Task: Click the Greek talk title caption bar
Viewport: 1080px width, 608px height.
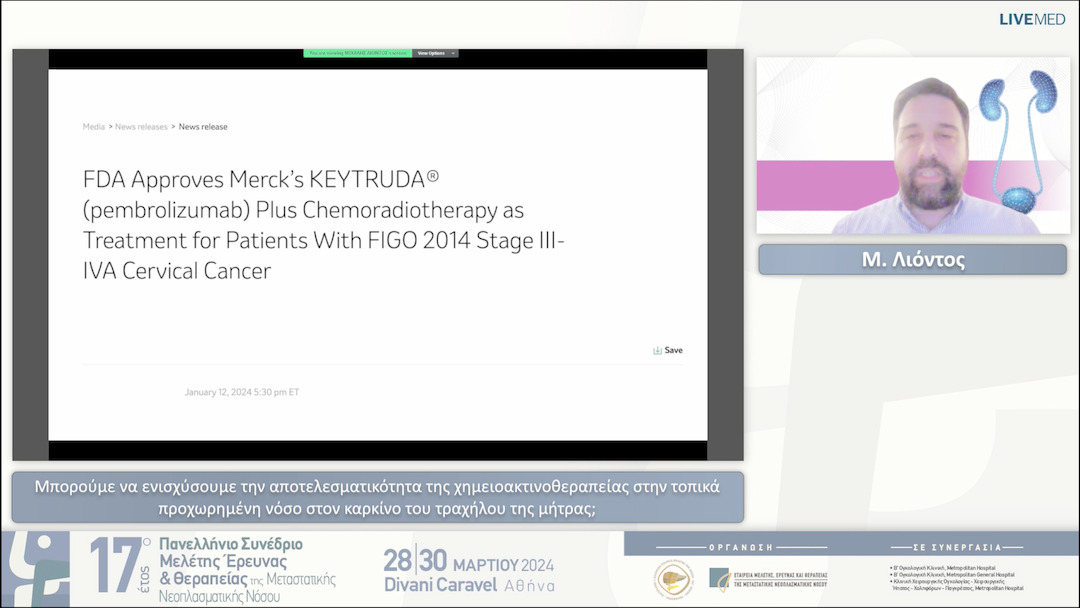Action: [377, 497]
